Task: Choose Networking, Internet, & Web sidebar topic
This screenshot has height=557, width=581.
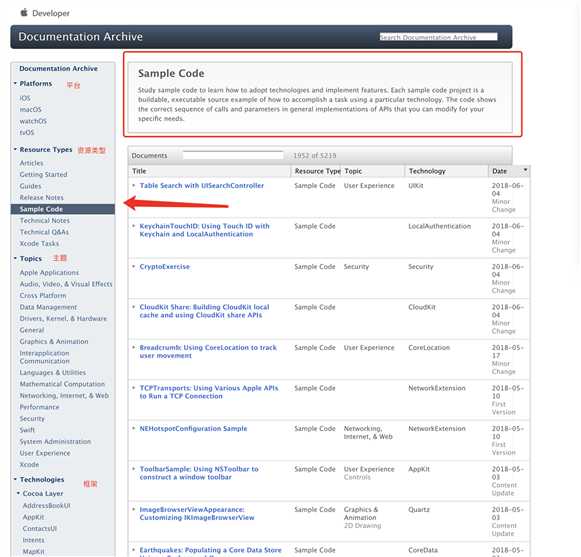Action: pos(64,395)
